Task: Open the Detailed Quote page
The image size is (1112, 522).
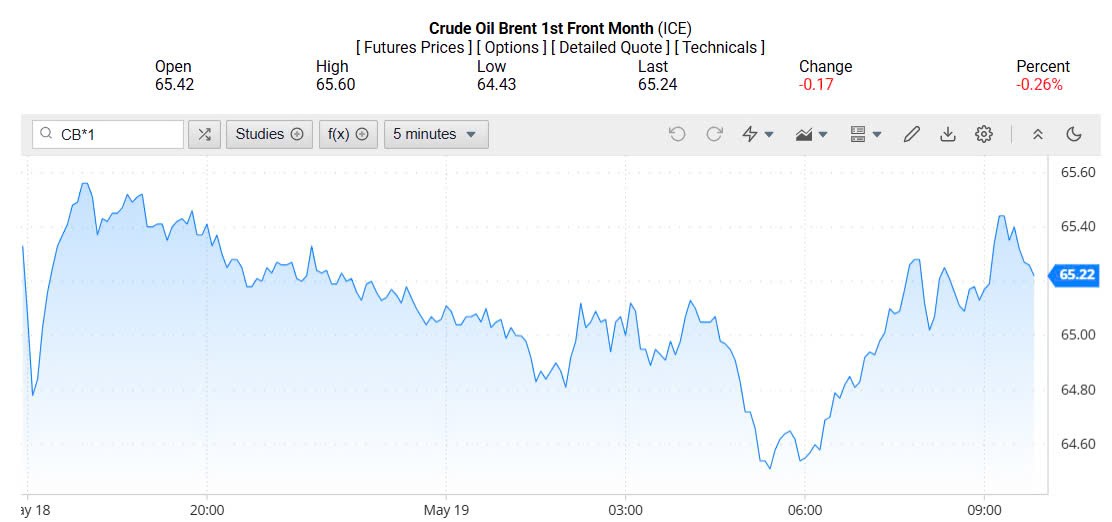Action: point(611,47)
